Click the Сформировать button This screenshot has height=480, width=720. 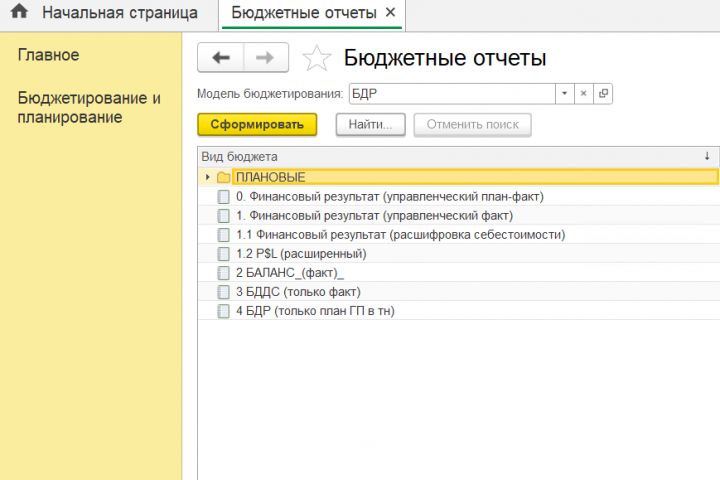tap(257, 124)
